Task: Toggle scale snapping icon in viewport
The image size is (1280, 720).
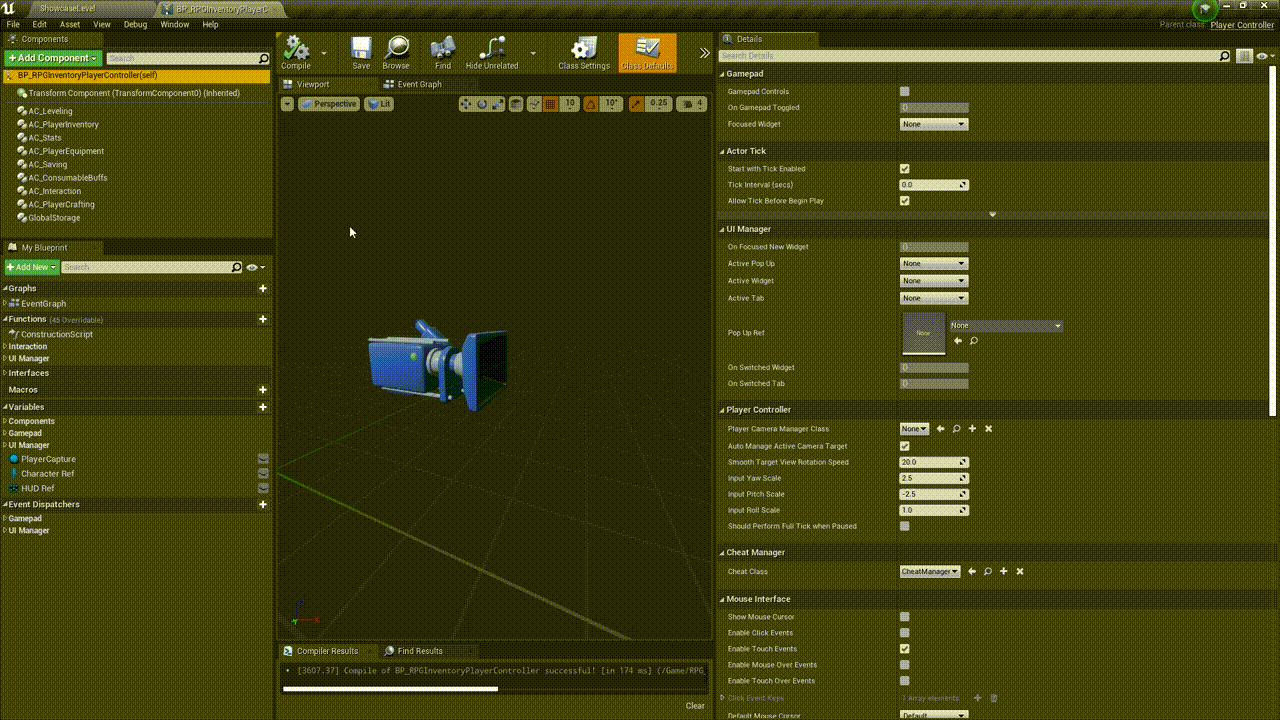Action: tap(636, 104)
